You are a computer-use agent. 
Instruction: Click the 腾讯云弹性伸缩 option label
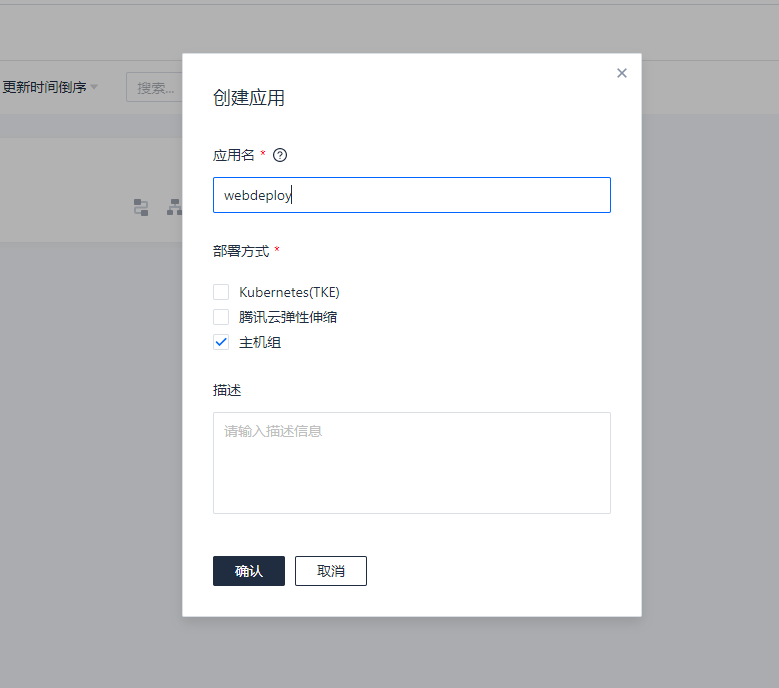tap(294, 317)
